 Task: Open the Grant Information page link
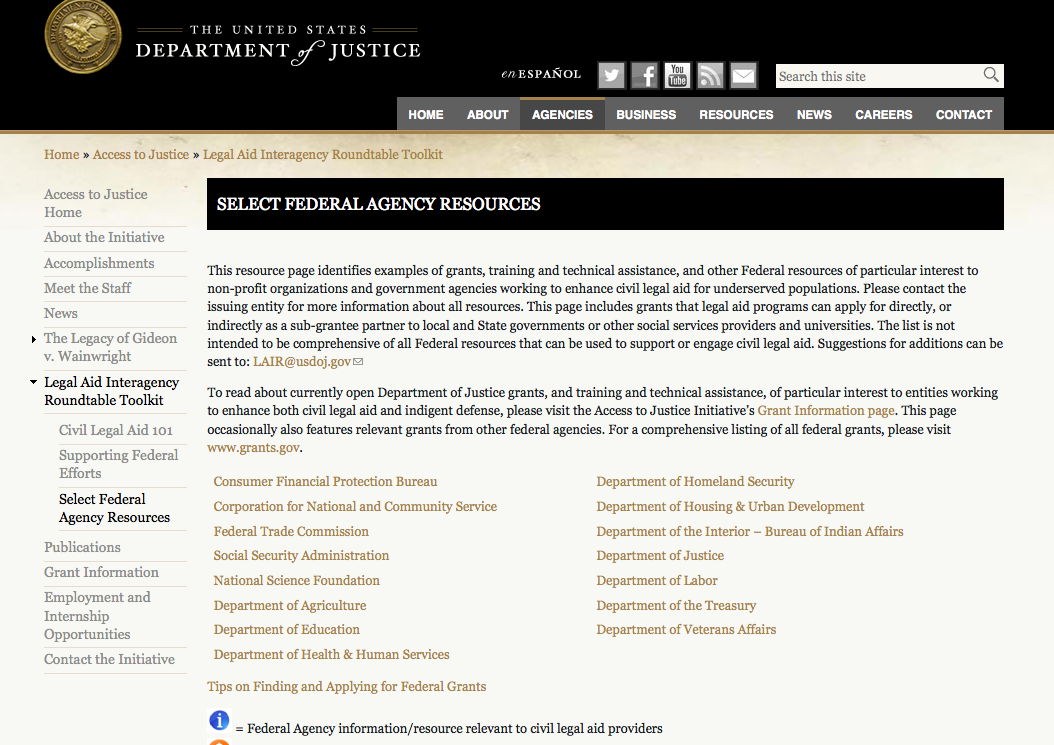click(x=825, y=411)
